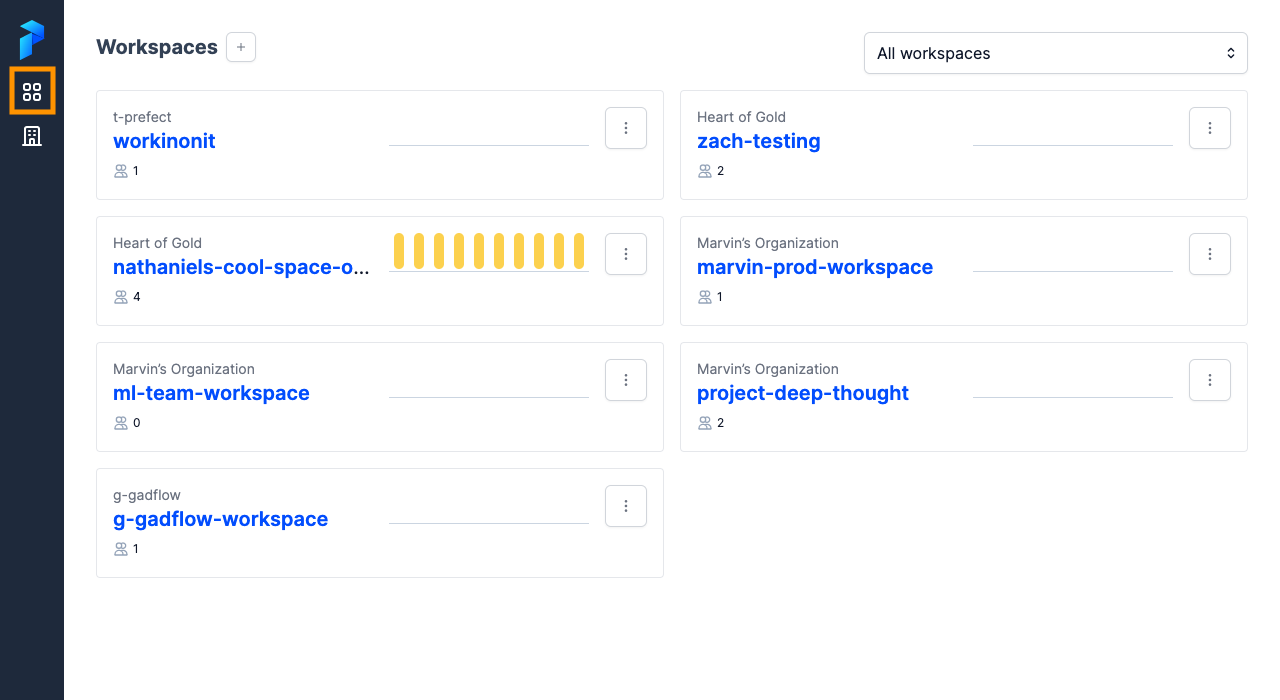The height and width of the screenshot is (700, 1280).
Task: Open the Organizations building icon in sidebar
Action: point(32,136)
